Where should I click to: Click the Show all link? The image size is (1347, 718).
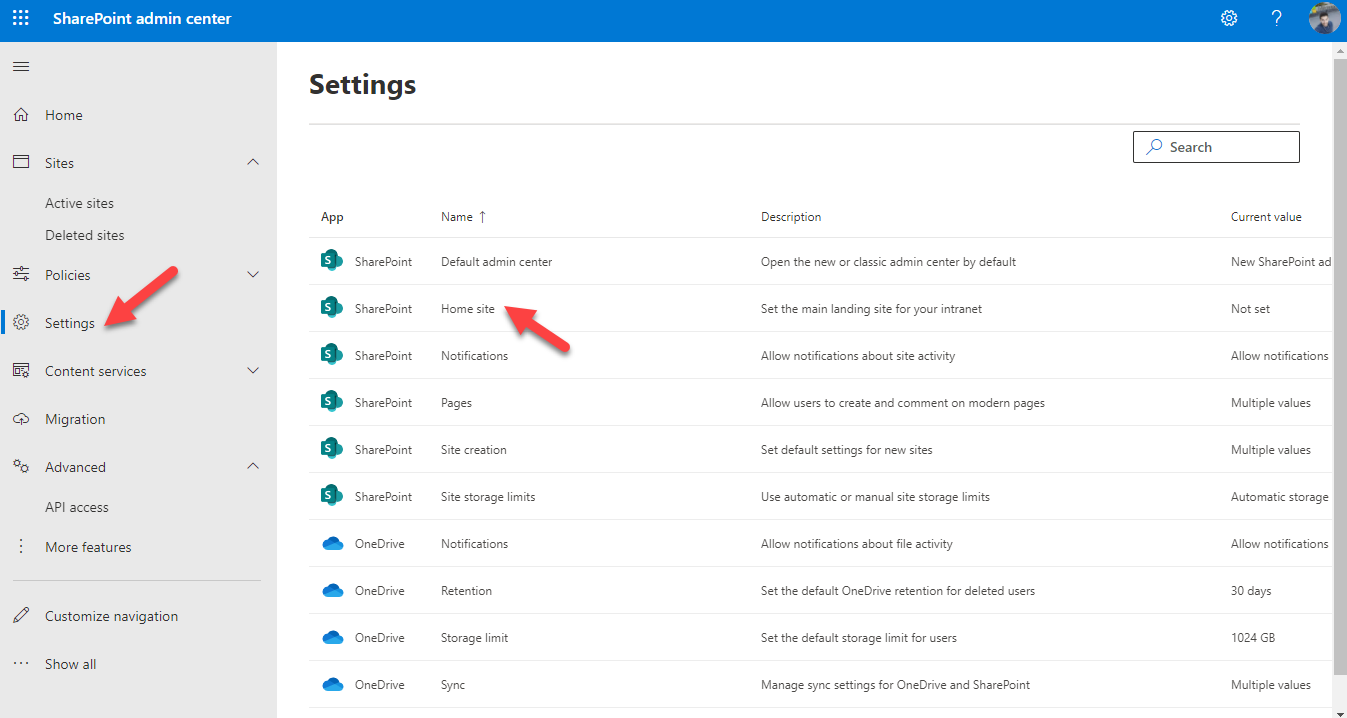(70, 663)
